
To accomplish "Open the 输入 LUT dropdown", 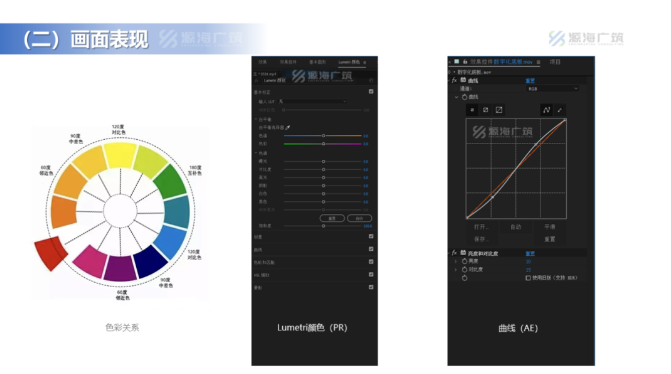I will [x=312, y=101].
